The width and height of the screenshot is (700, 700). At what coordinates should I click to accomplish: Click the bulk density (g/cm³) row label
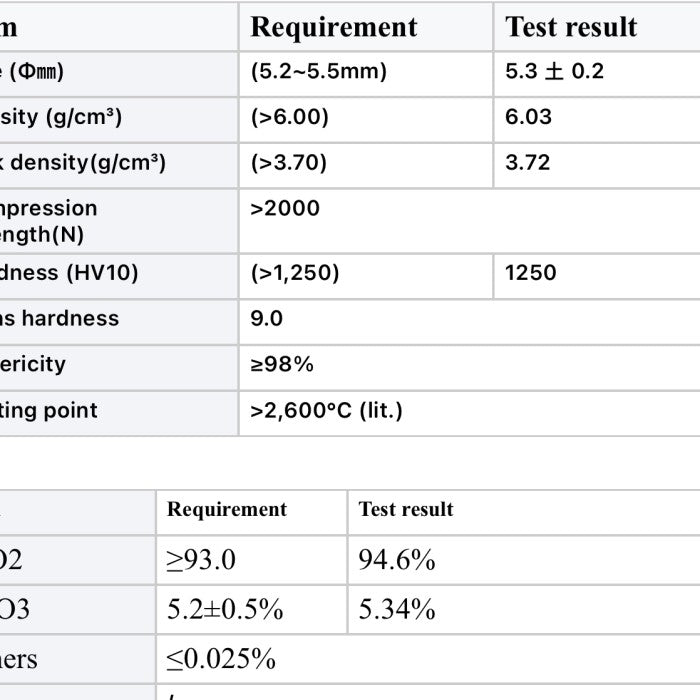(x=85, y=163)
